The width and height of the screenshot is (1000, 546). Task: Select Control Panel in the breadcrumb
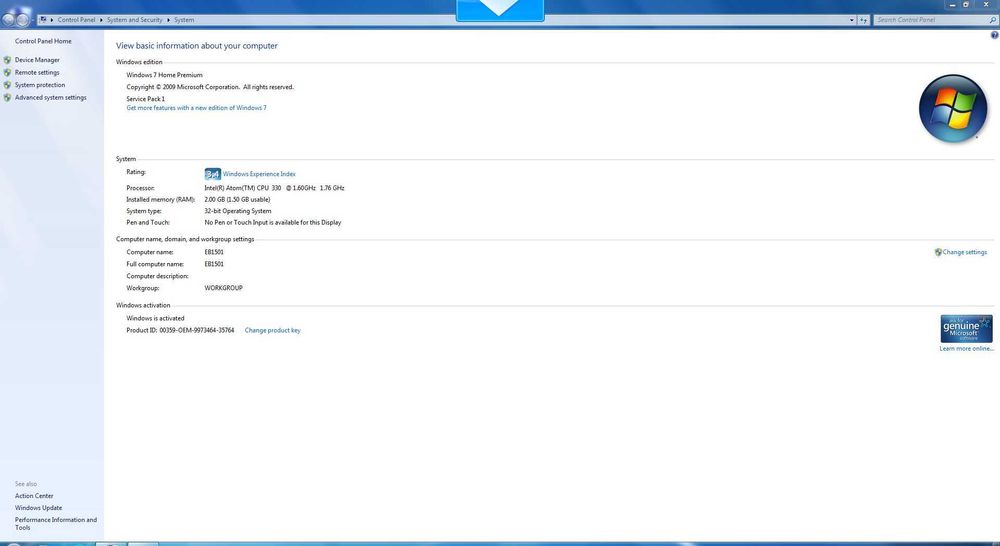point(76,20)
